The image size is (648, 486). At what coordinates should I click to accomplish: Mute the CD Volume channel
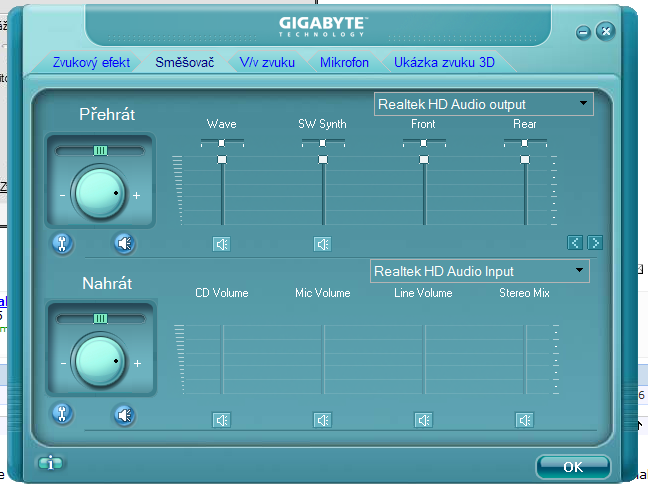click(222, 420)
